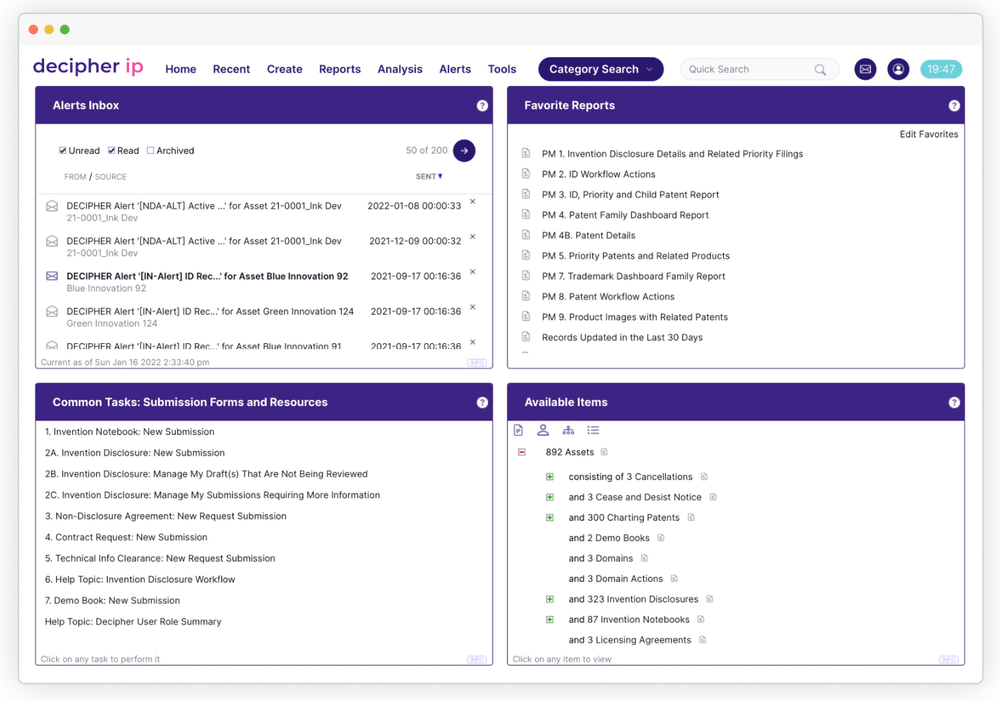Viewport: 1000px width, 701px height.
Task: Click the yellow minimize window button
Action: tap(49, 29)
